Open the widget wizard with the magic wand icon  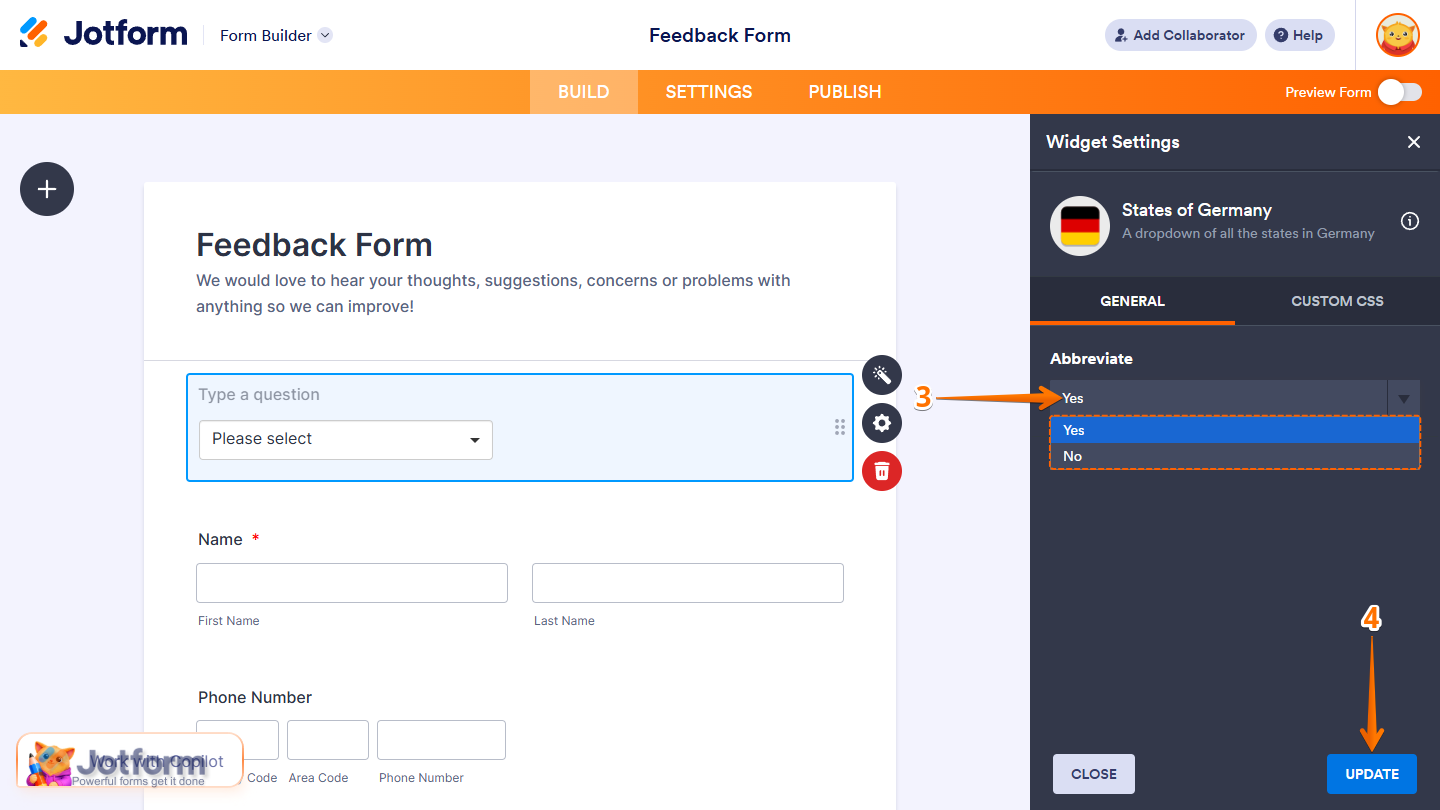[x=881, y=375]
